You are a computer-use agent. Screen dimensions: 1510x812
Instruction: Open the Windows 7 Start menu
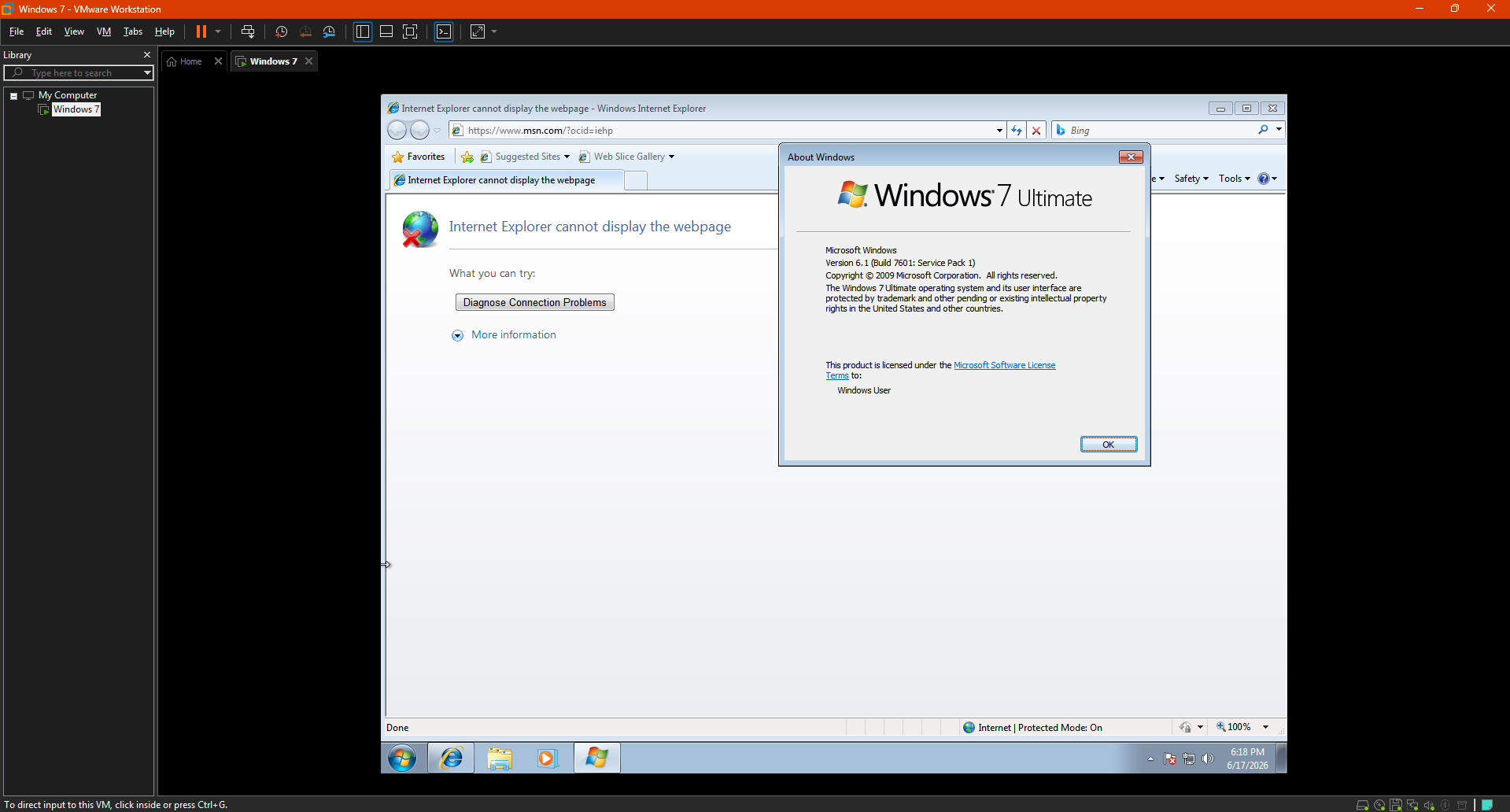click(402, 758)
